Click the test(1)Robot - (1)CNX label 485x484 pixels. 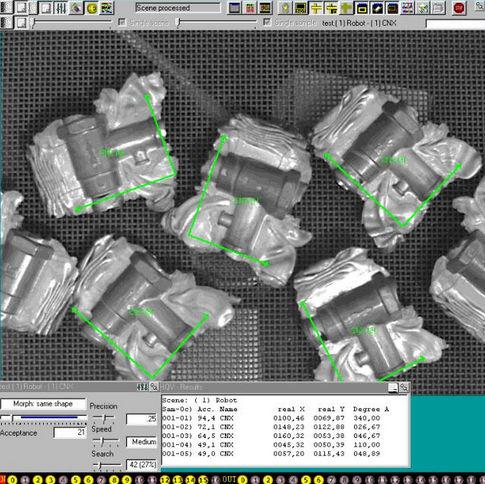click(360, 23)
